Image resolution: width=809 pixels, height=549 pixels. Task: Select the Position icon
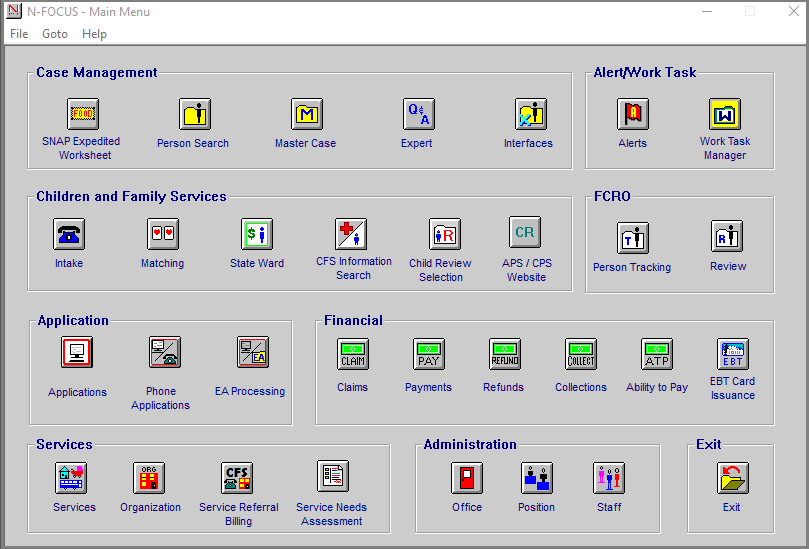pos(537,478)
